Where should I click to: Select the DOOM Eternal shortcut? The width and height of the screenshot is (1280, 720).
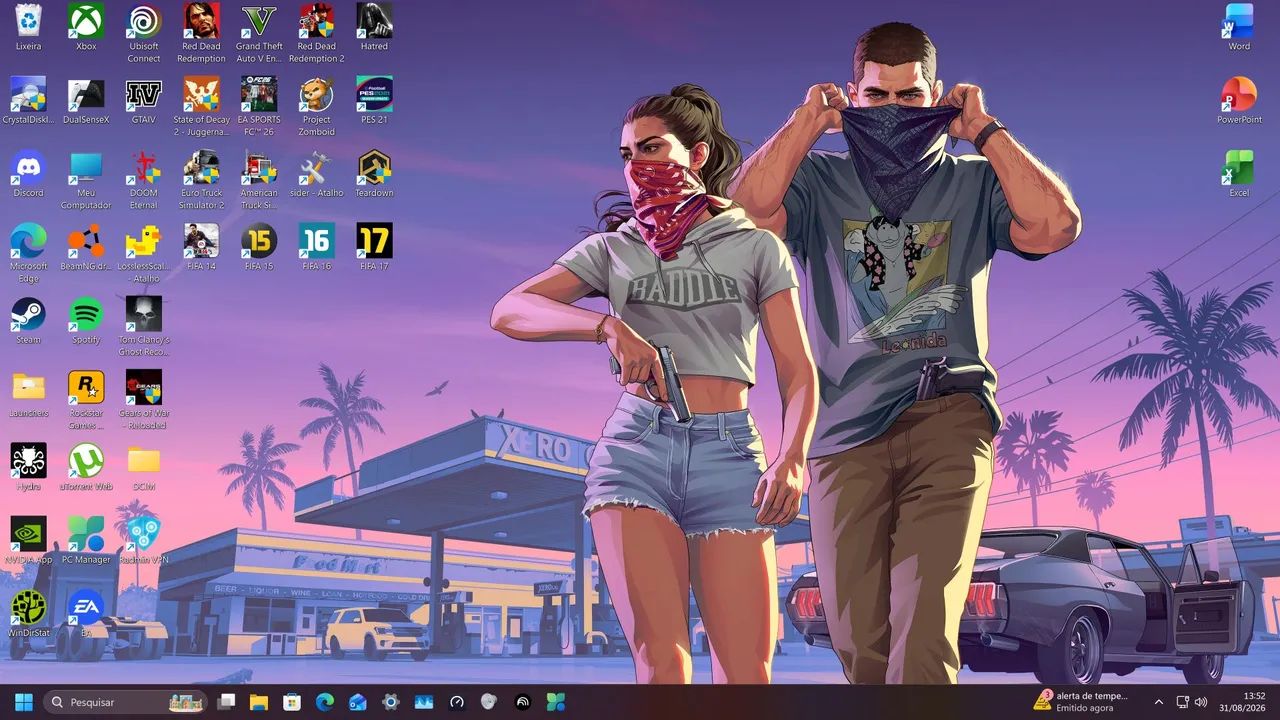pyautogui.click(x=144, y=180)
